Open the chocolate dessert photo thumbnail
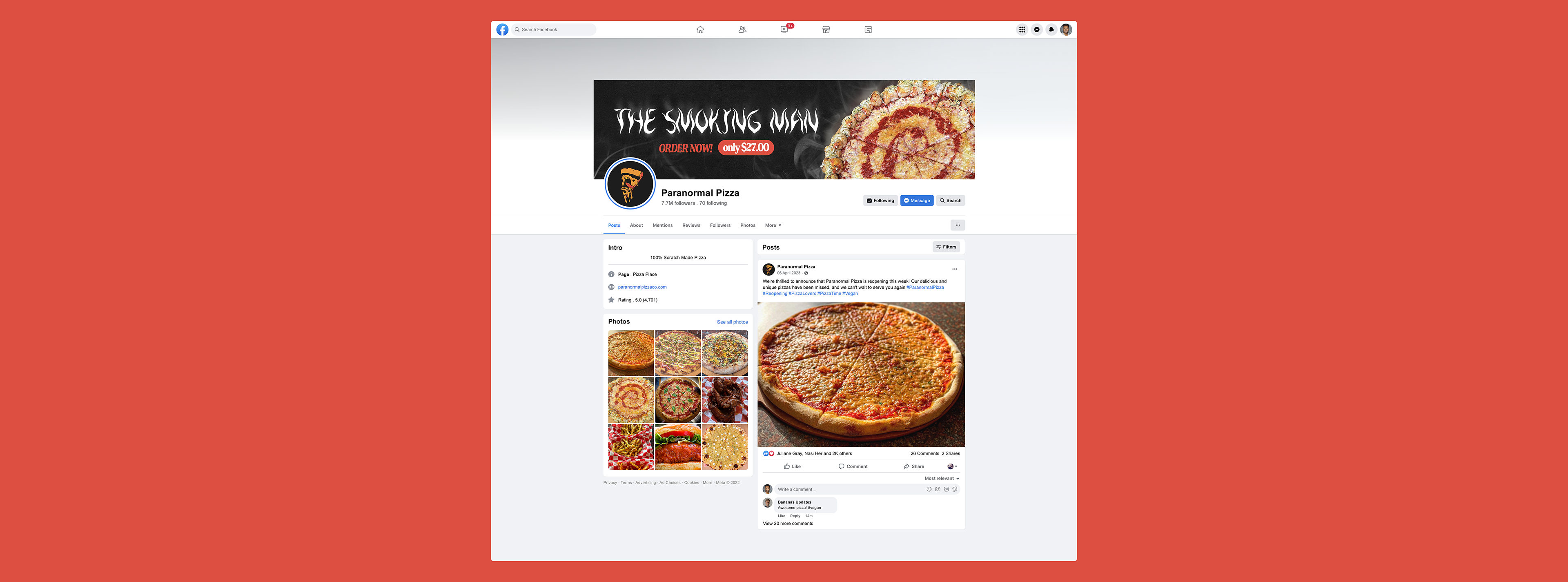 725,400
